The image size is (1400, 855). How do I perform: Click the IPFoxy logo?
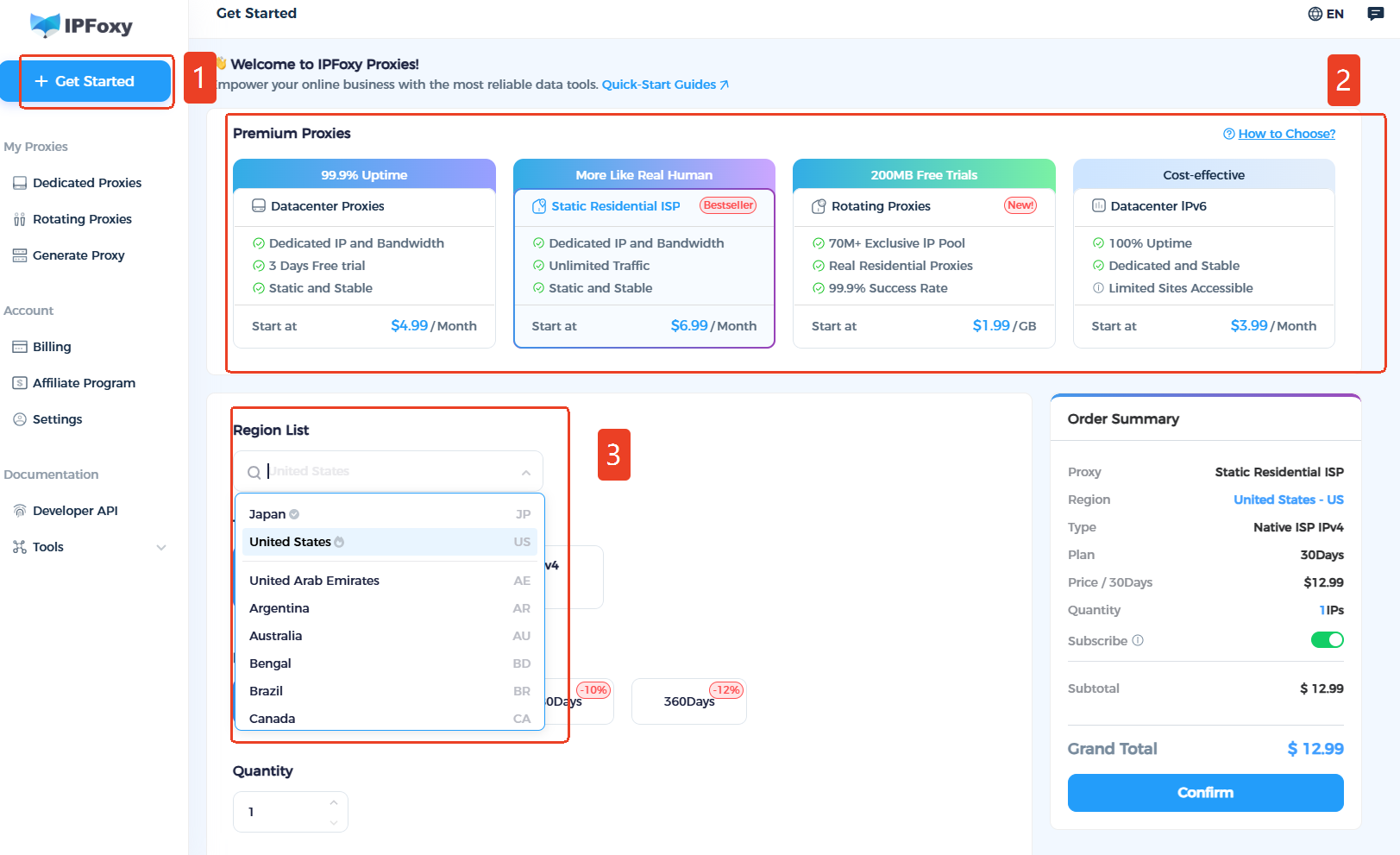pos(81,25)
